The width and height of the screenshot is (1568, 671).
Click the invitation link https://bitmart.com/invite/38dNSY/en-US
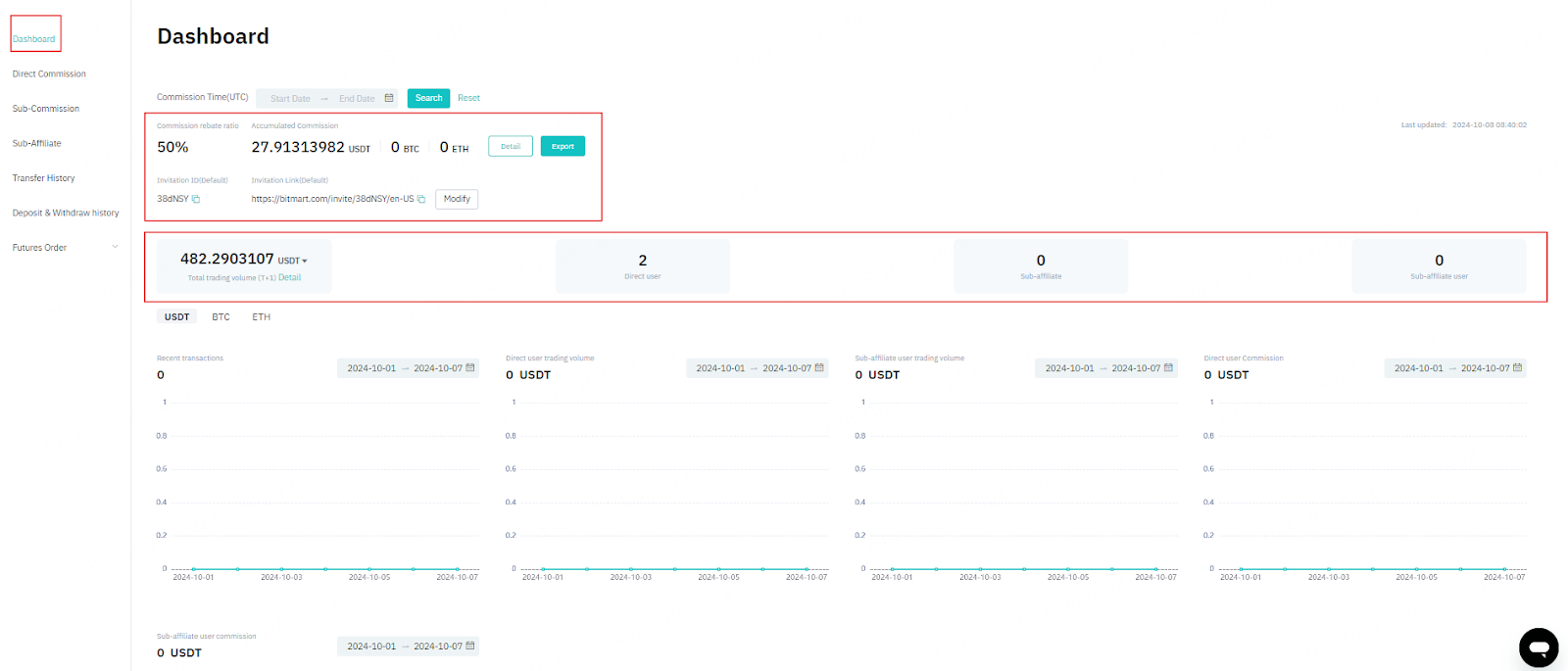coord(332,199)
